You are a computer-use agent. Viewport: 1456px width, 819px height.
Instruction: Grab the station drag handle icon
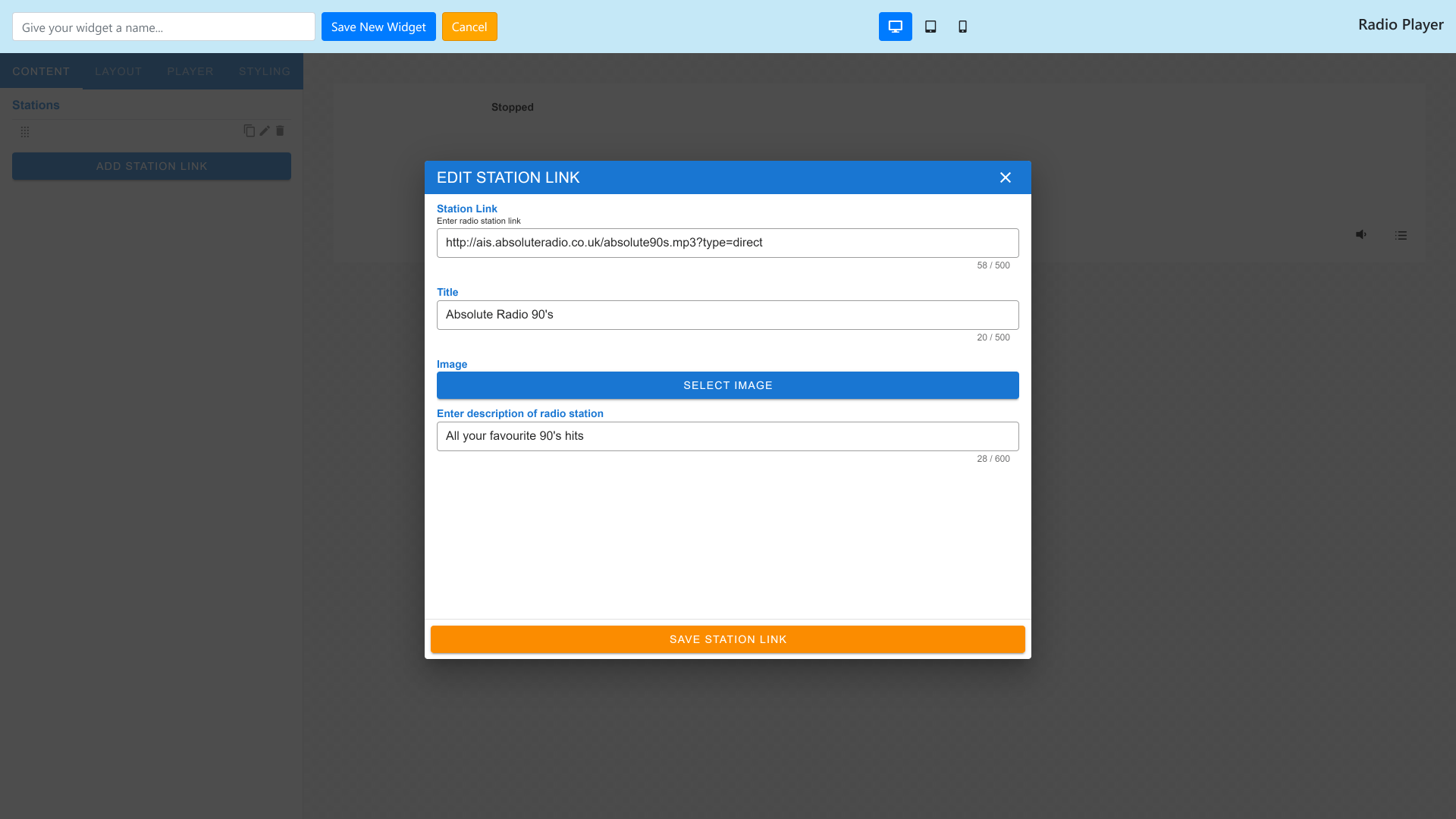25,132
